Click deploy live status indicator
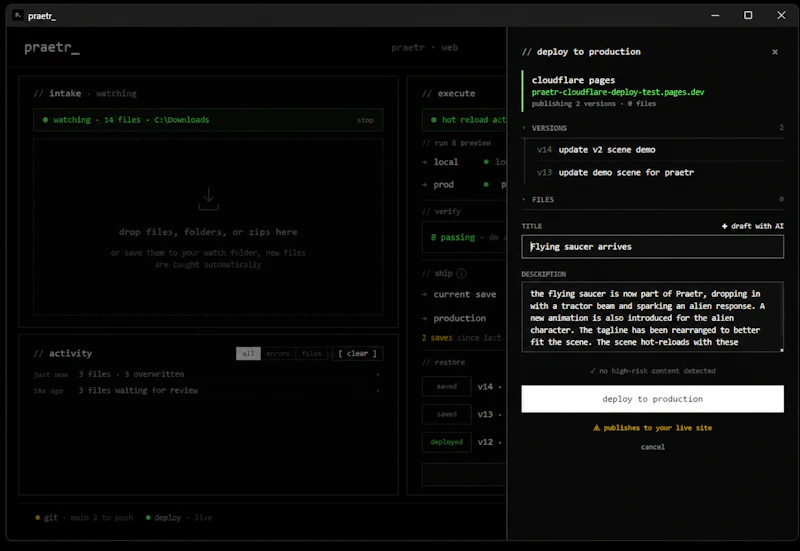 [179, 518]
